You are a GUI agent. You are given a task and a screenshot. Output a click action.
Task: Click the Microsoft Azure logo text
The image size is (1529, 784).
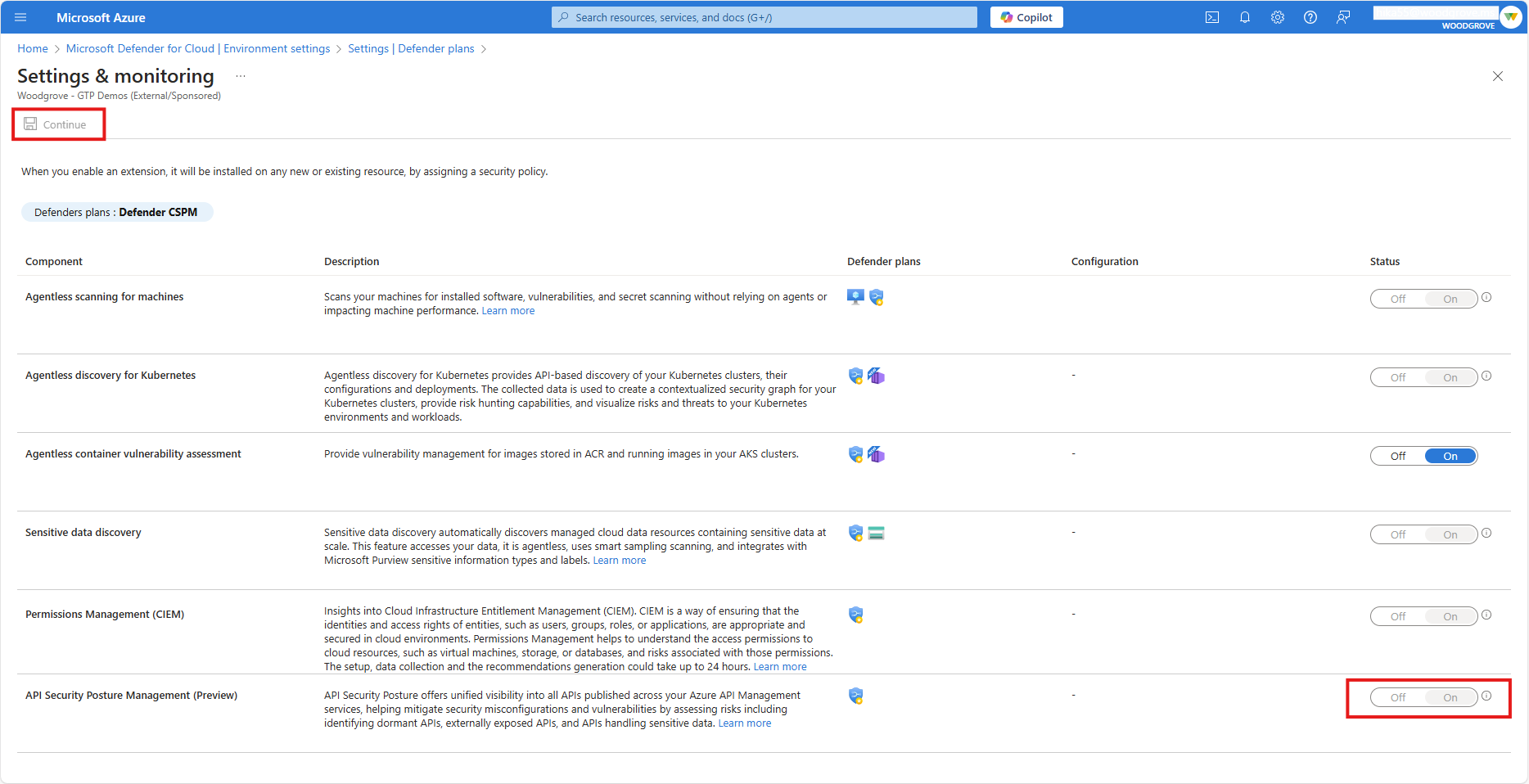[101, 17]
